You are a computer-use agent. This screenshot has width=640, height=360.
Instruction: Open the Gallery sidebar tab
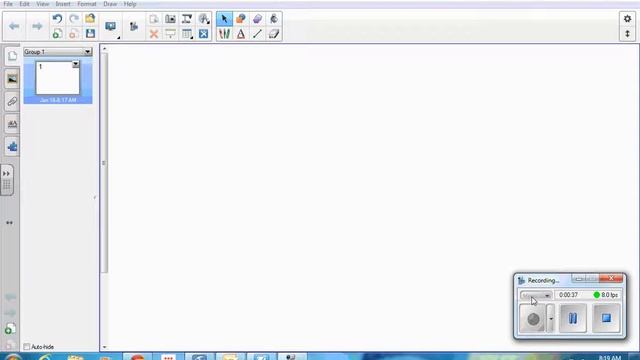12,79
